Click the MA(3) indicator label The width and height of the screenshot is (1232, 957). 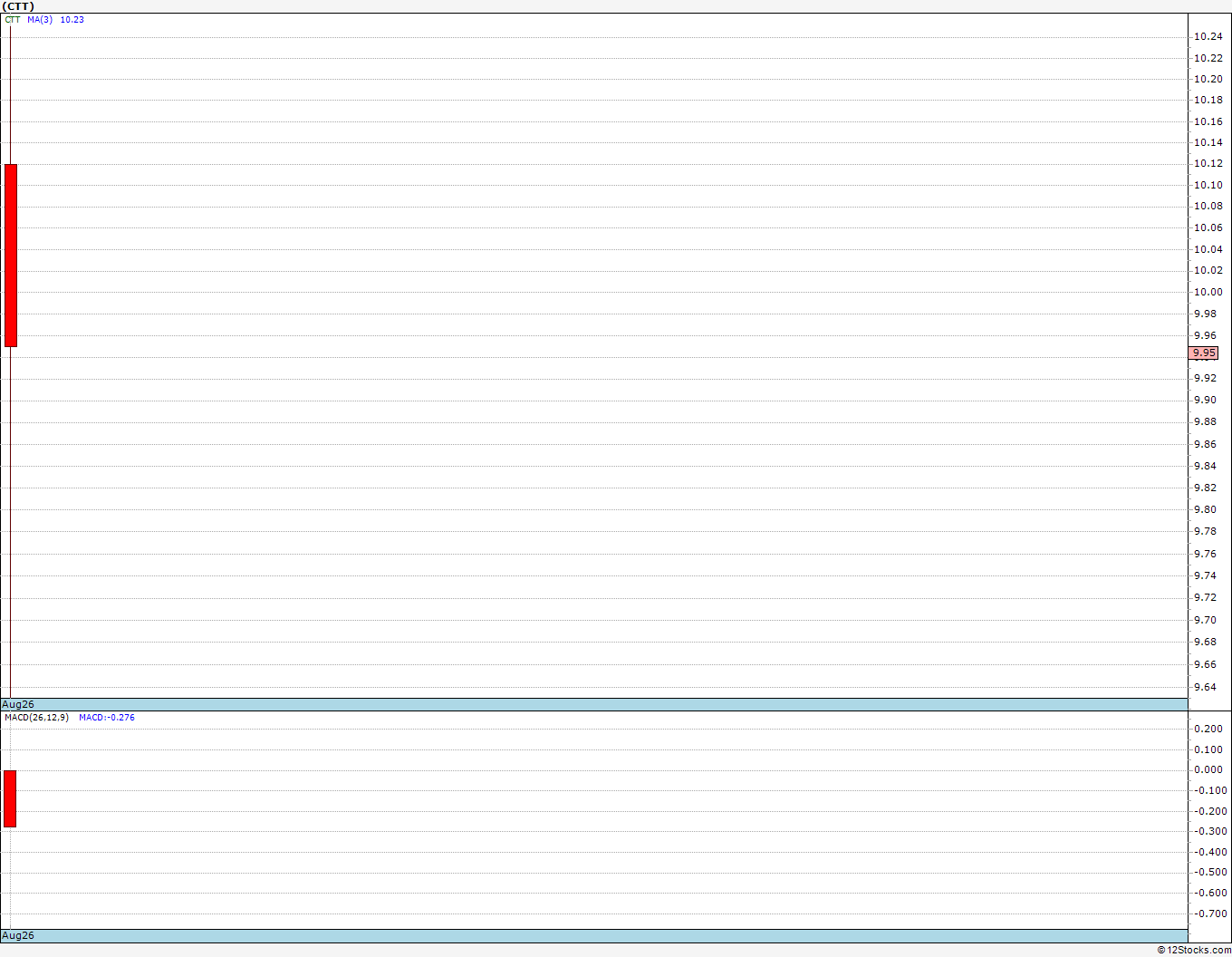40,19
